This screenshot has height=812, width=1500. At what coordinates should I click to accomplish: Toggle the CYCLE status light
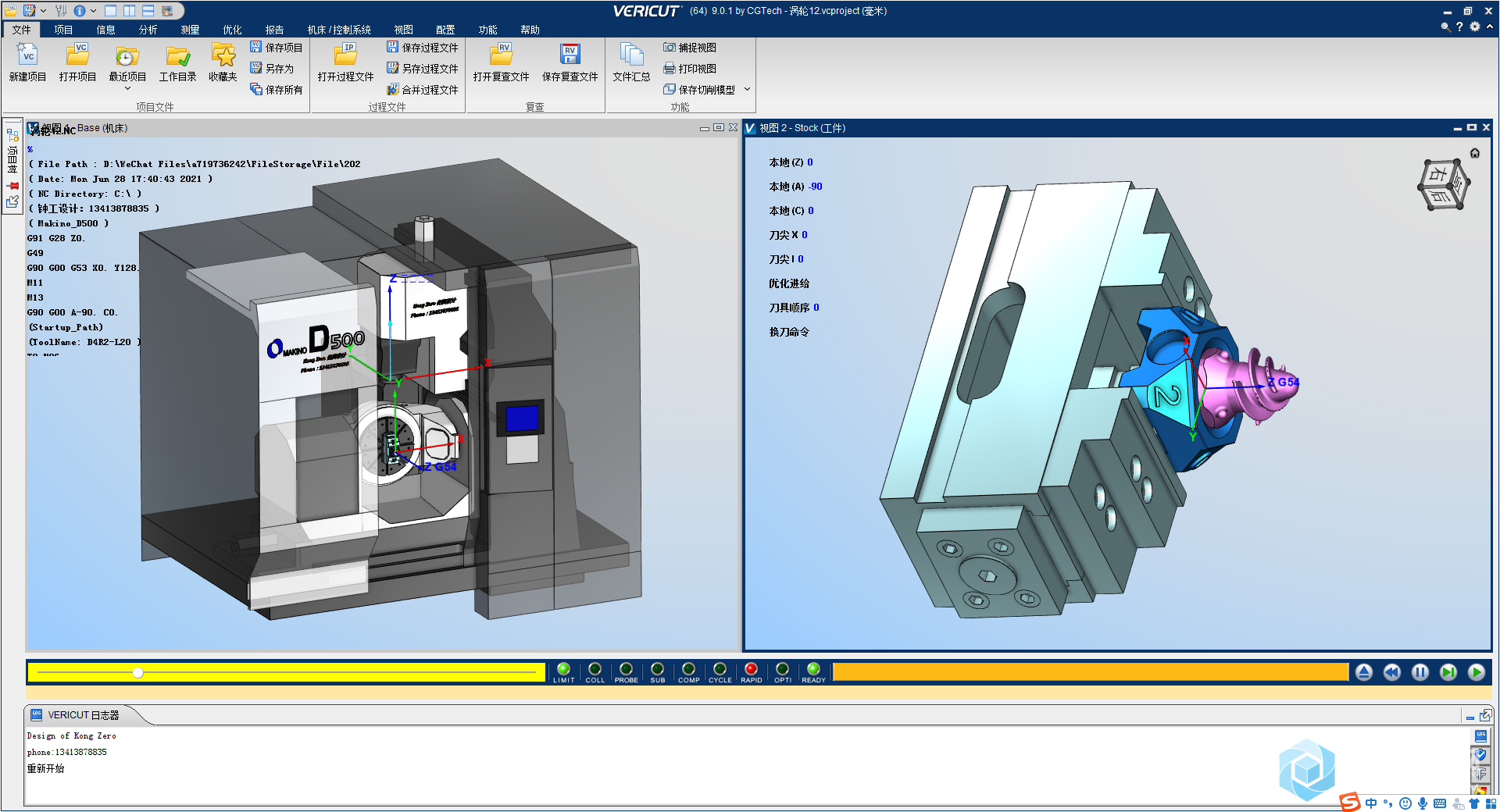click(720, 669)
